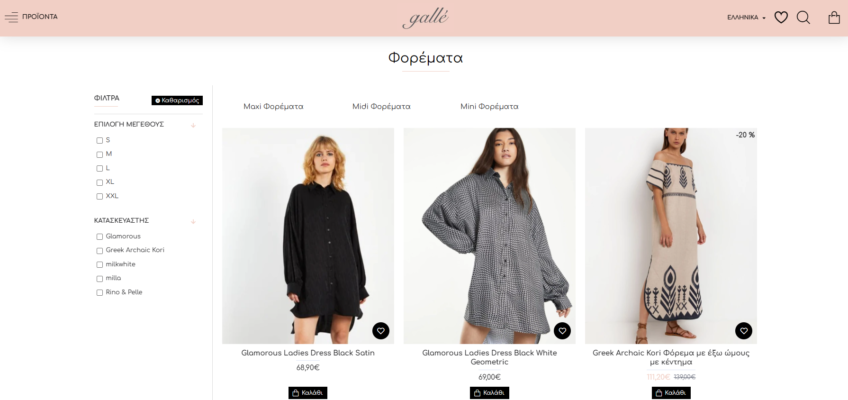Check the size S filter
848x400 pixels.
[x=100, y=141]
